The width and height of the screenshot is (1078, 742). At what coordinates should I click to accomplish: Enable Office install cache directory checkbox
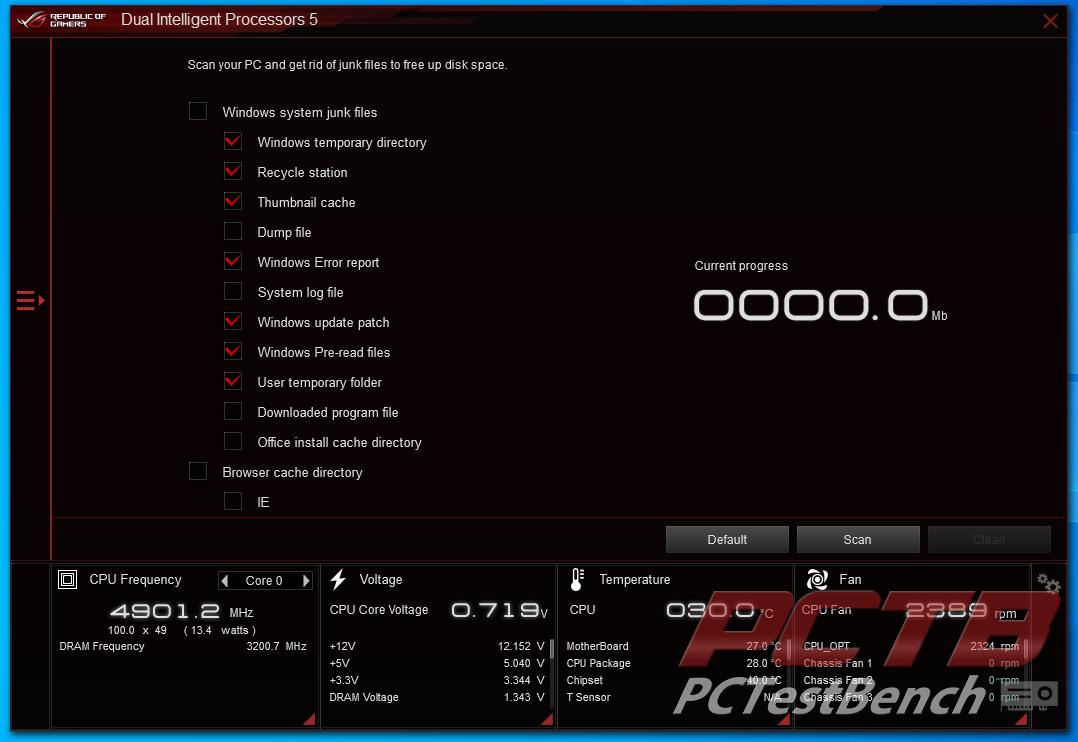click(x=233, y=441)
